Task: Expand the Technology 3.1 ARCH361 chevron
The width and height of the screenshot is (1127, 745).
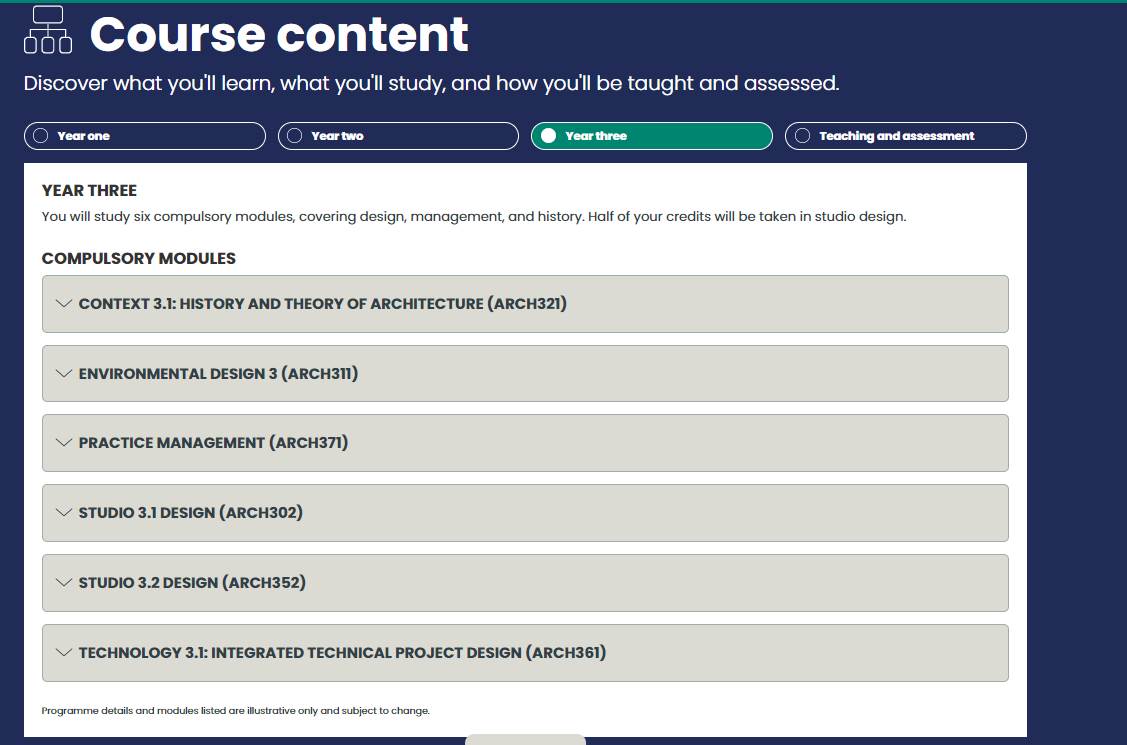Action: click(63, 652)
